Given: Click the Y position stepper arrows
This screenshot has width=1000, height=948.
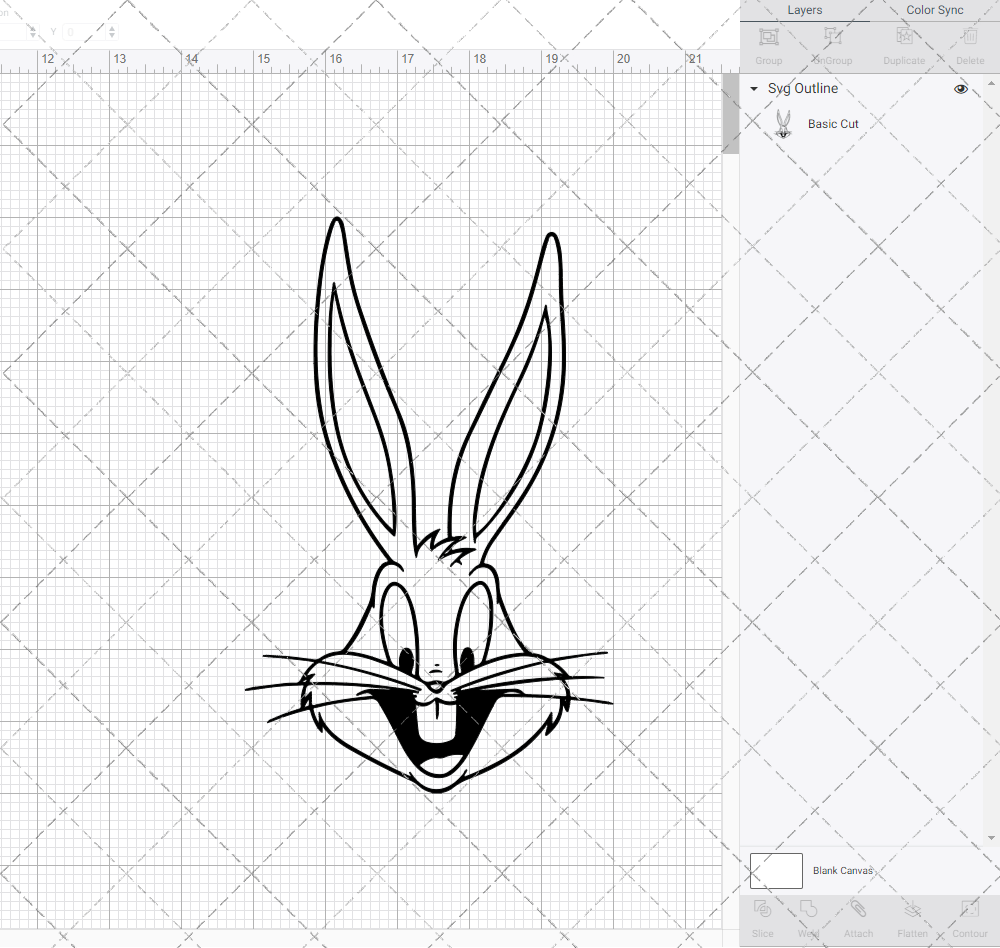Looking at the screenshot, I should pos(112,31).
